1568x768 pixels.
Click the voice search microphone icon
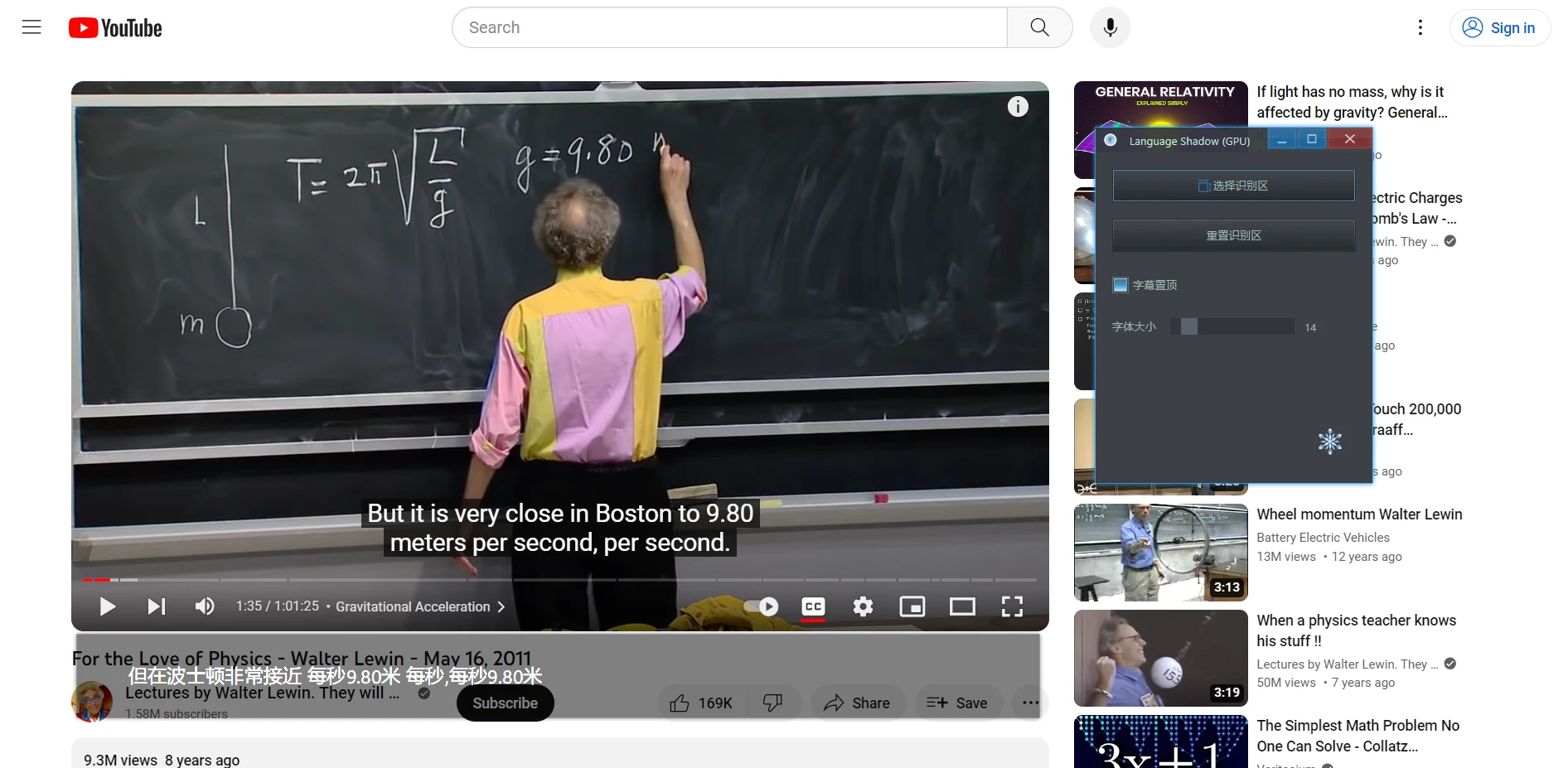(x=1110, y=27)
